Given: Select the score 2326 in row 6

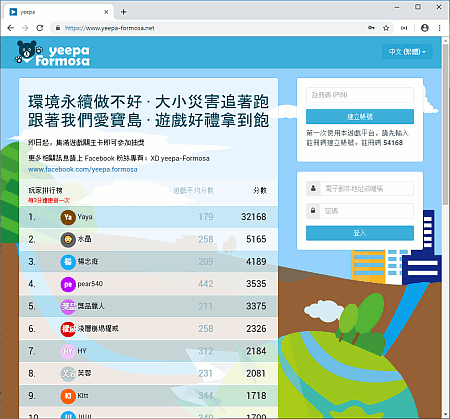Looking at the screenshot, I should click(x=256, y=329).
